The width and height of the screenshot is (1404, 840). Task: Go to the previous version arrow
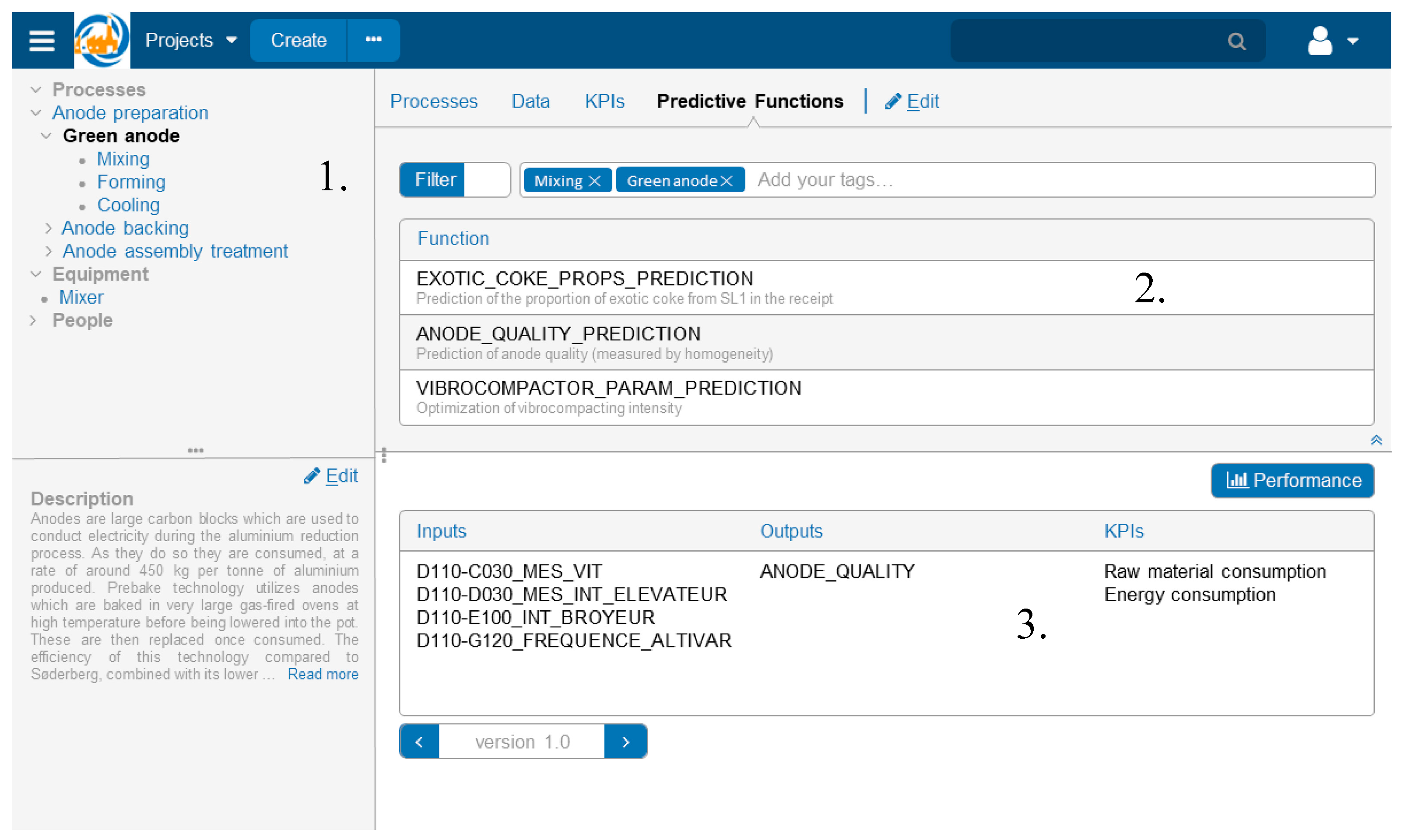click(419, 742)
